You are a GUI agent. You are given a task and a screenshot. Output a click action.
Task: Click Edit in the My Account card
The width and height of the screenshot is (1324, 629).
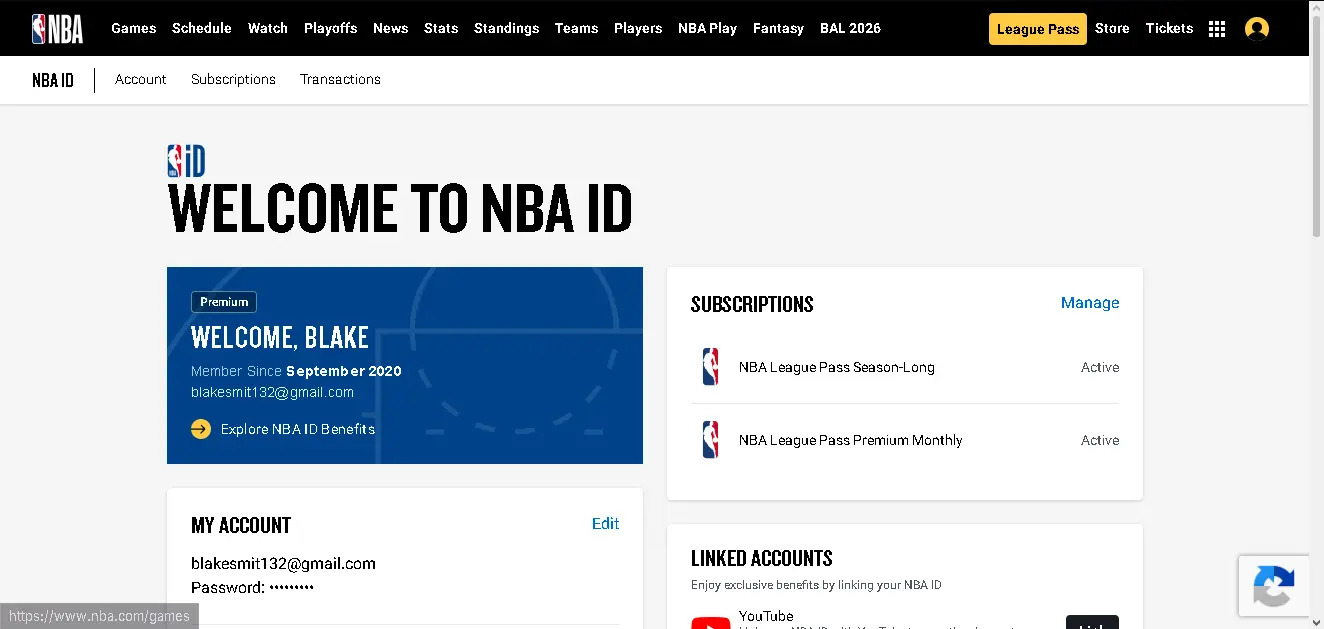pos(606,524)
